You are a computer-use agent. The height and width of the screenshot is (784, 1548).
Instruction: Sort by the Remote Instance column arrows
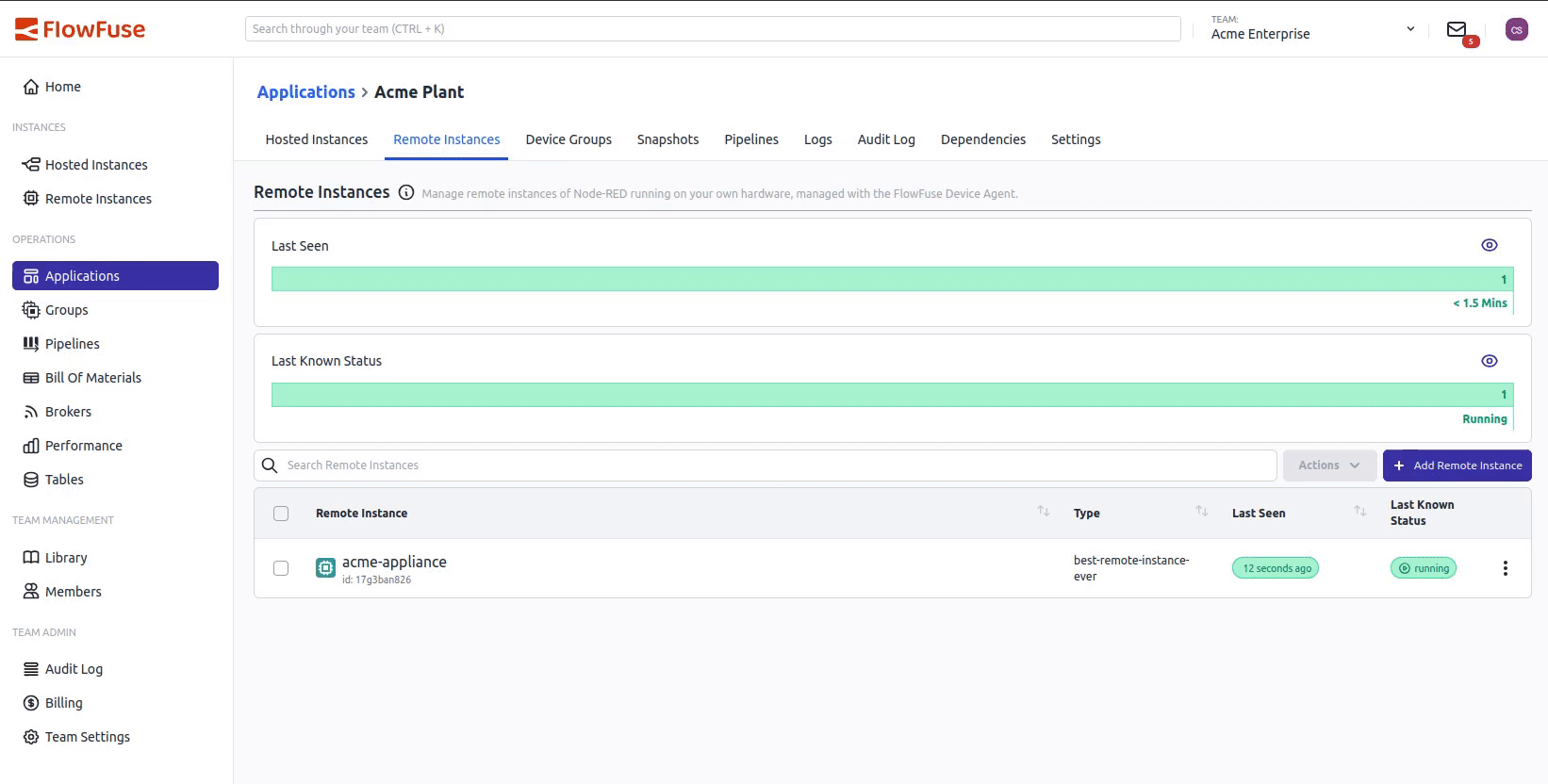(x=1043, y=512)
